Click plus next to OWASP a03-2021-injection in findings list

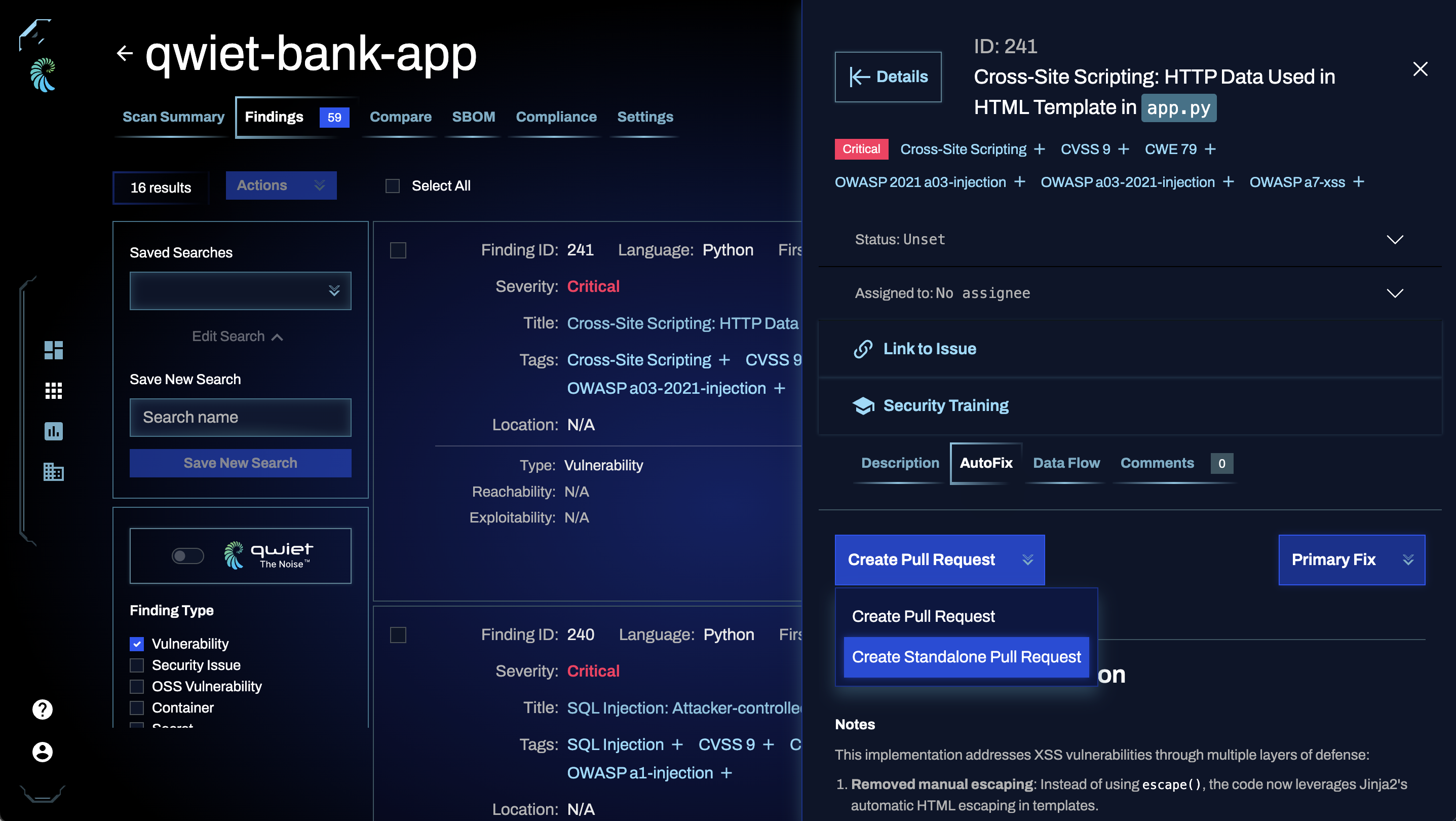pyautogui.click(x=780, y=388)
